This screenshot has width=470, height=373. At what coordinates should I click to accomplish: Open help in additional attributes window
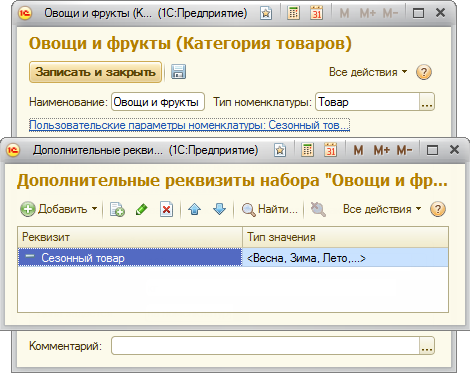438,209
